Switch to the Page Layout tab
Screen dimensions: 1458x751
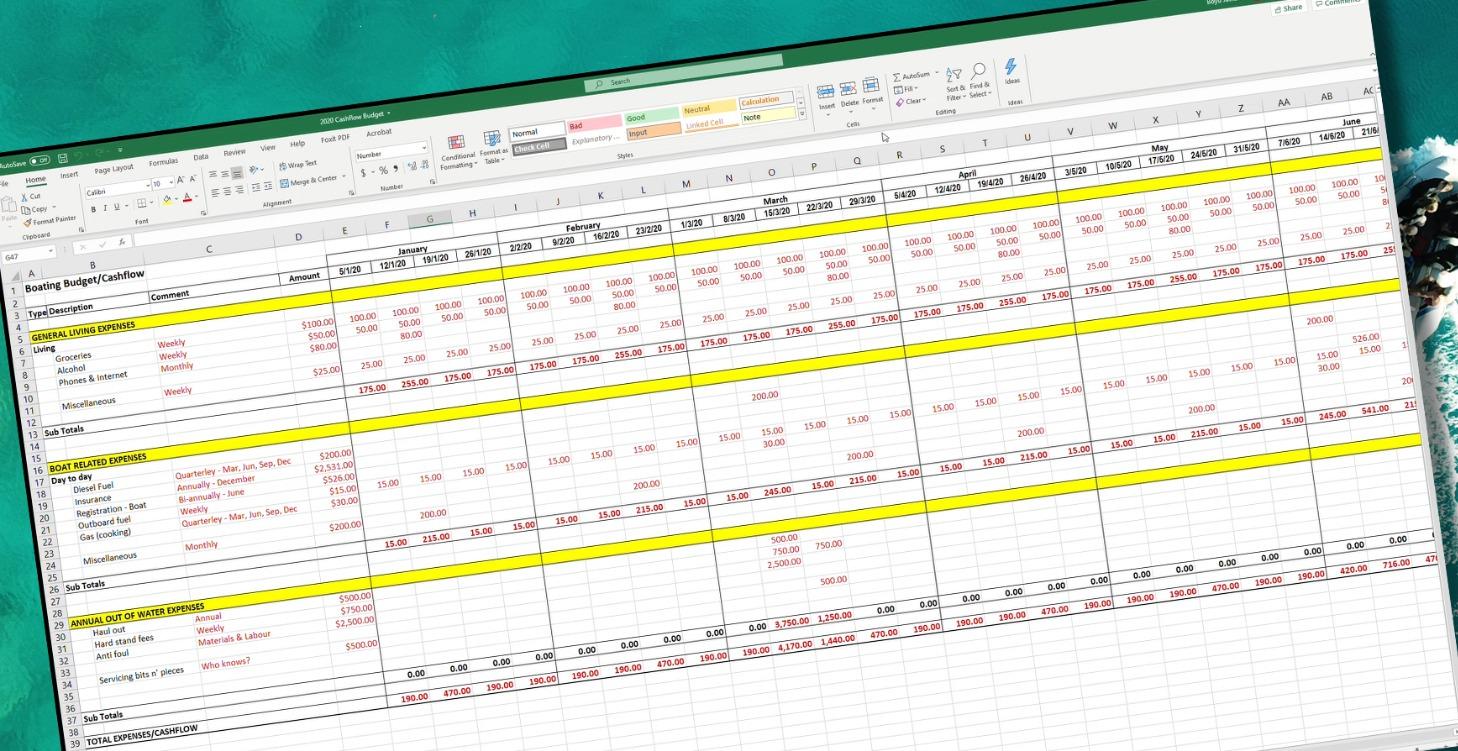coord(114,168)
